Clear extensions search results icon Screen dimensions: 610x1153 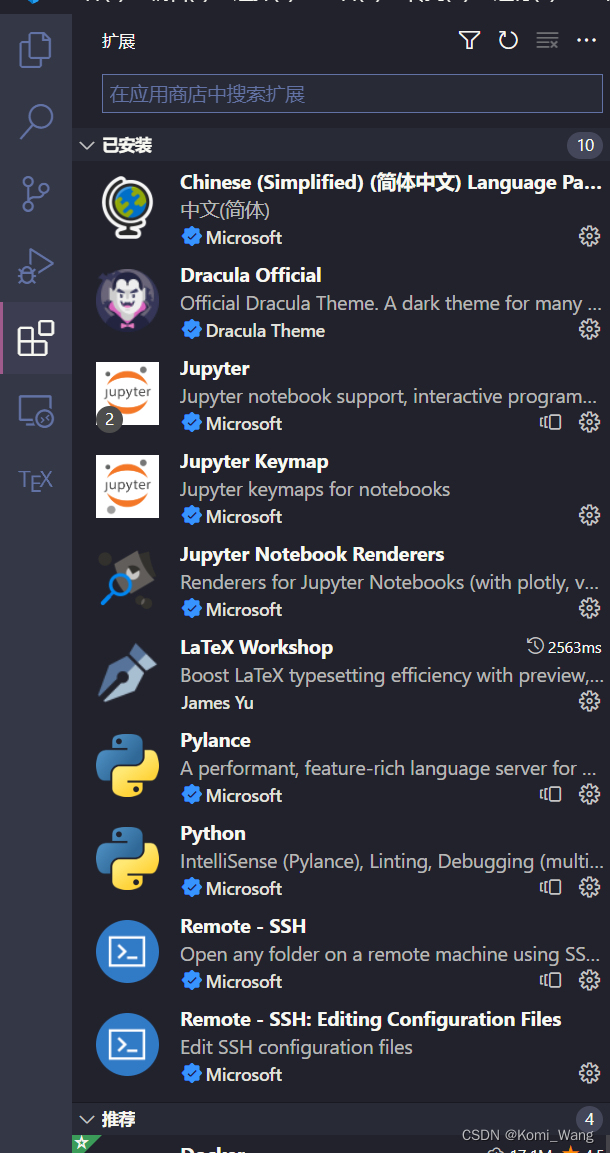click(x=547, y=40)
